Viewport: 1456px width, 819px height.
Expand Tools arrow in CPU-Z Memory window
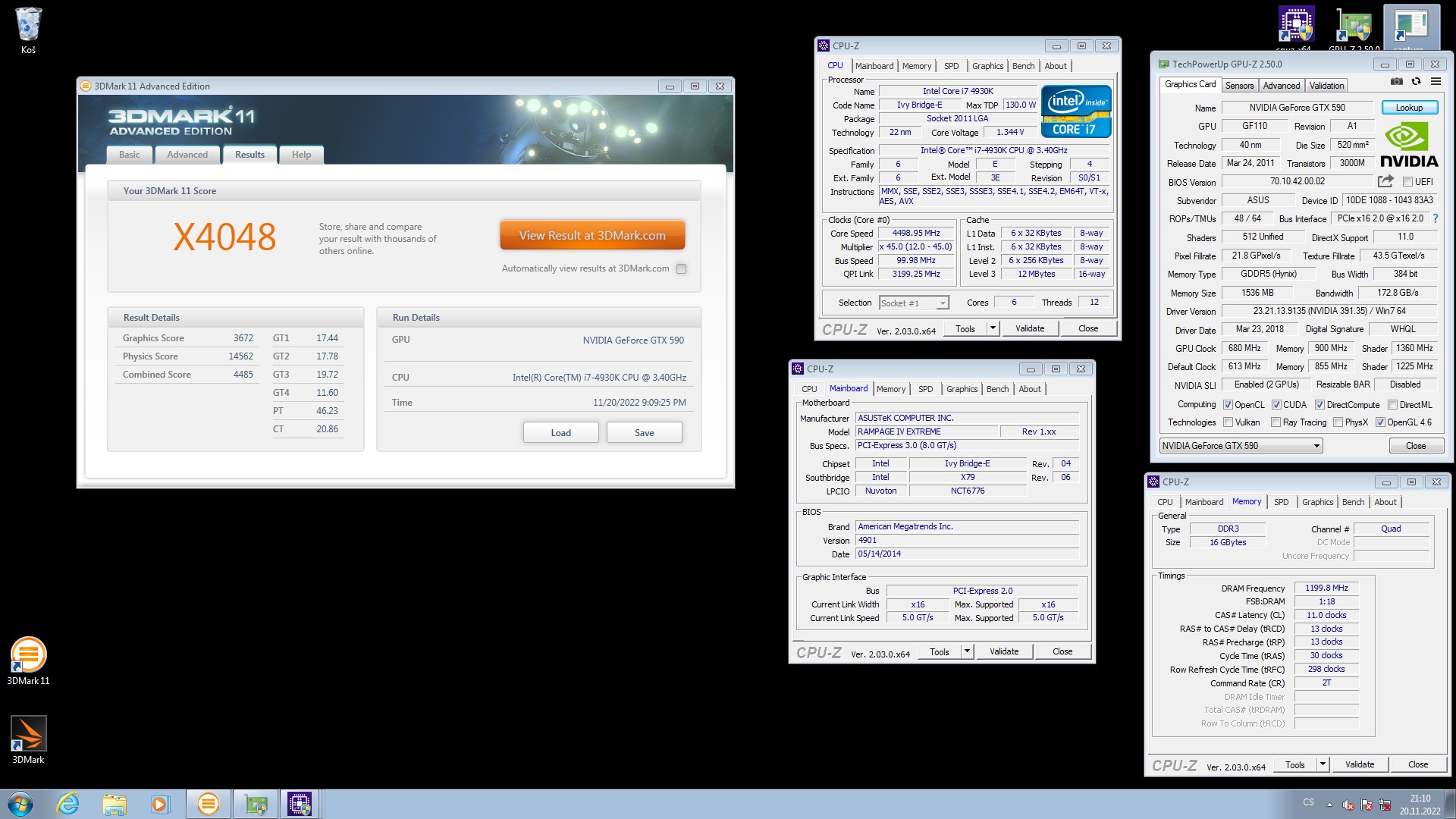(x=1323, y=764)
